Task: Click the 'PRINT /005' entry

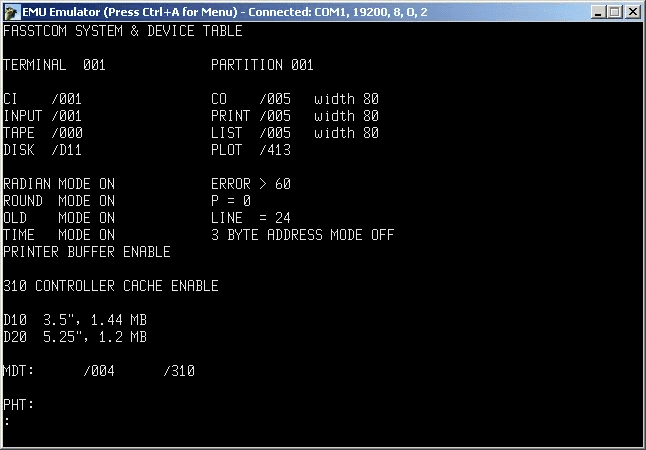Action: [x=251, y=116]
